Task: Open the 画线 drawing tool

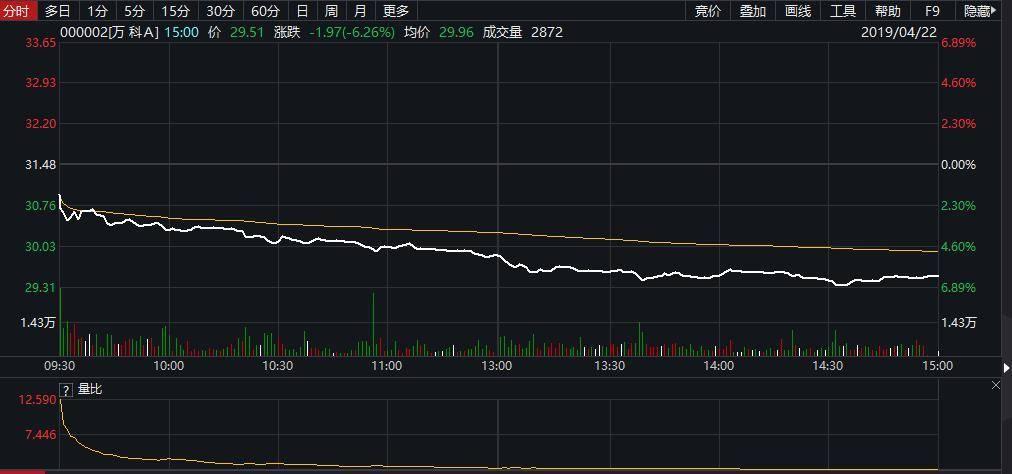Action: tap(798, 11)
